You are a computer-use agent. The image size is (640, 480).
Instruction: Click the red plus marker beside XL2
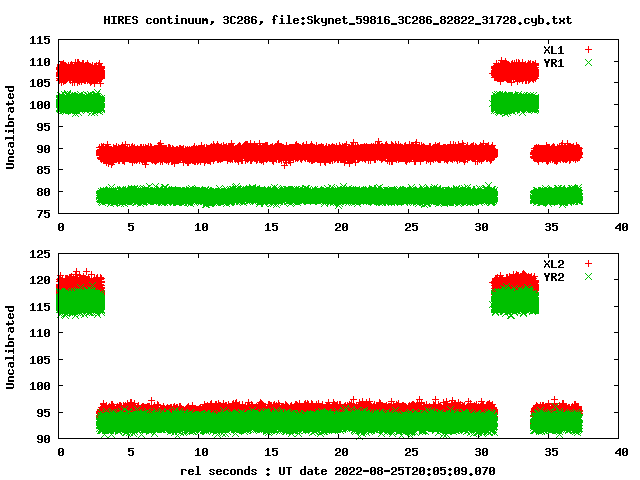[x=588, y=264]
